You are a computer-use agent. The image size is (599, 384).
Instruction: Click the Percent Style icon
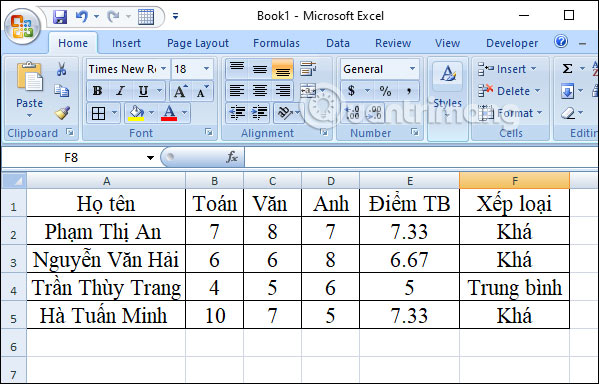385,91
